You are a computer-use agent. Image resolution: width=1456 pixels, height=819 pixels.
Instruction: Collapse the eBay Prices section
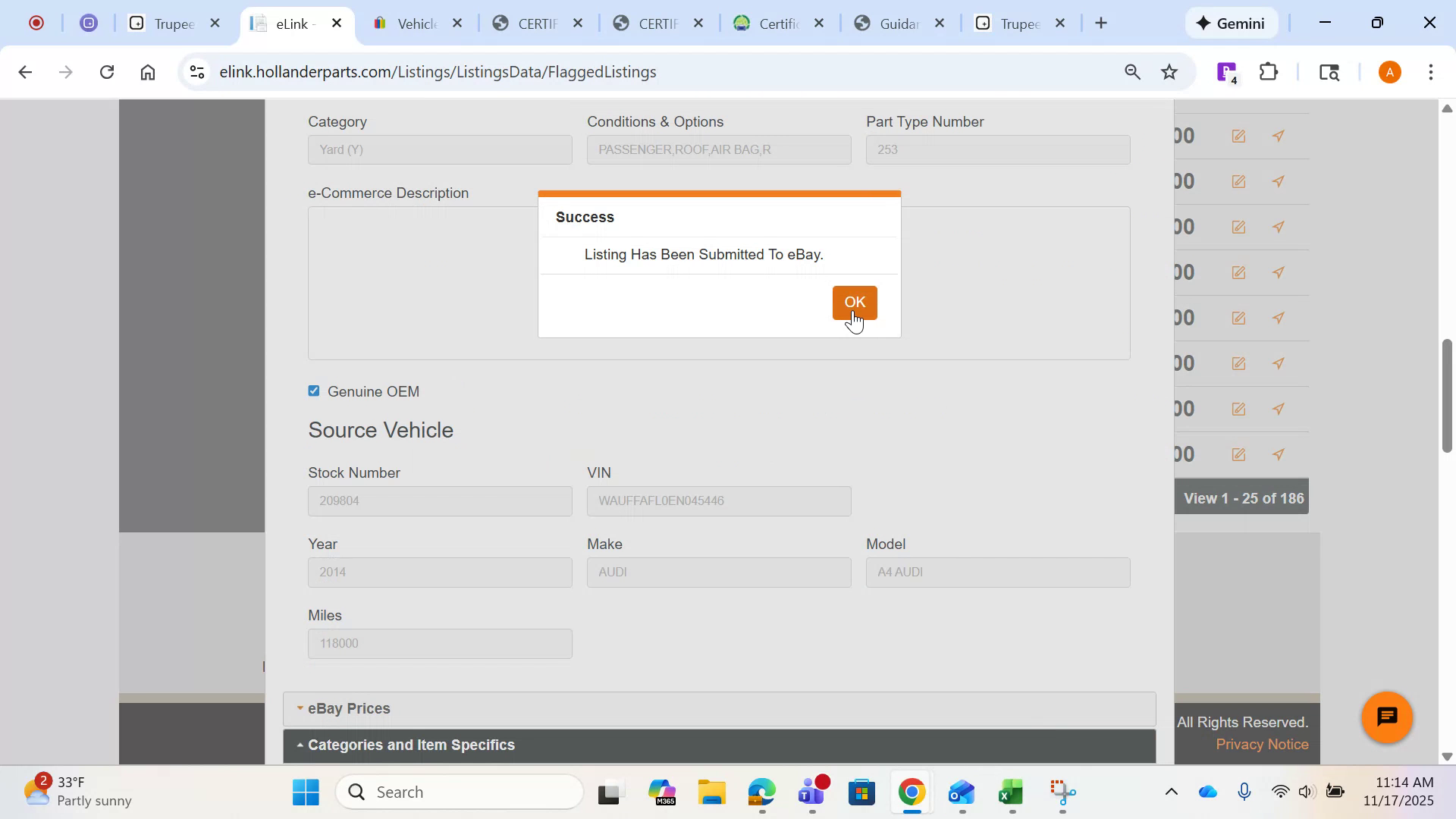[x=349, y=708]
